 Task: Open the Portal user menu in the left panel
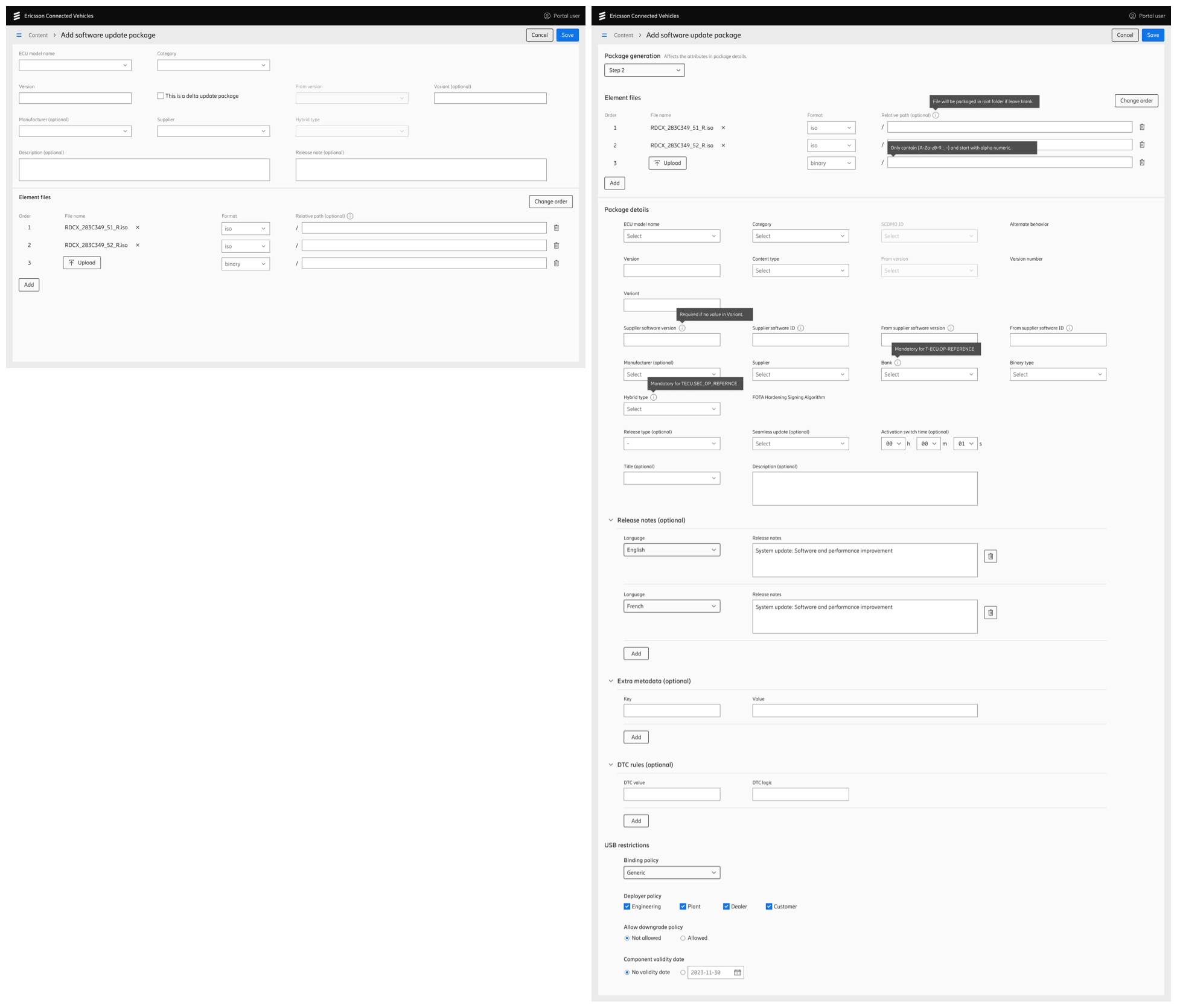pos(561,16)
